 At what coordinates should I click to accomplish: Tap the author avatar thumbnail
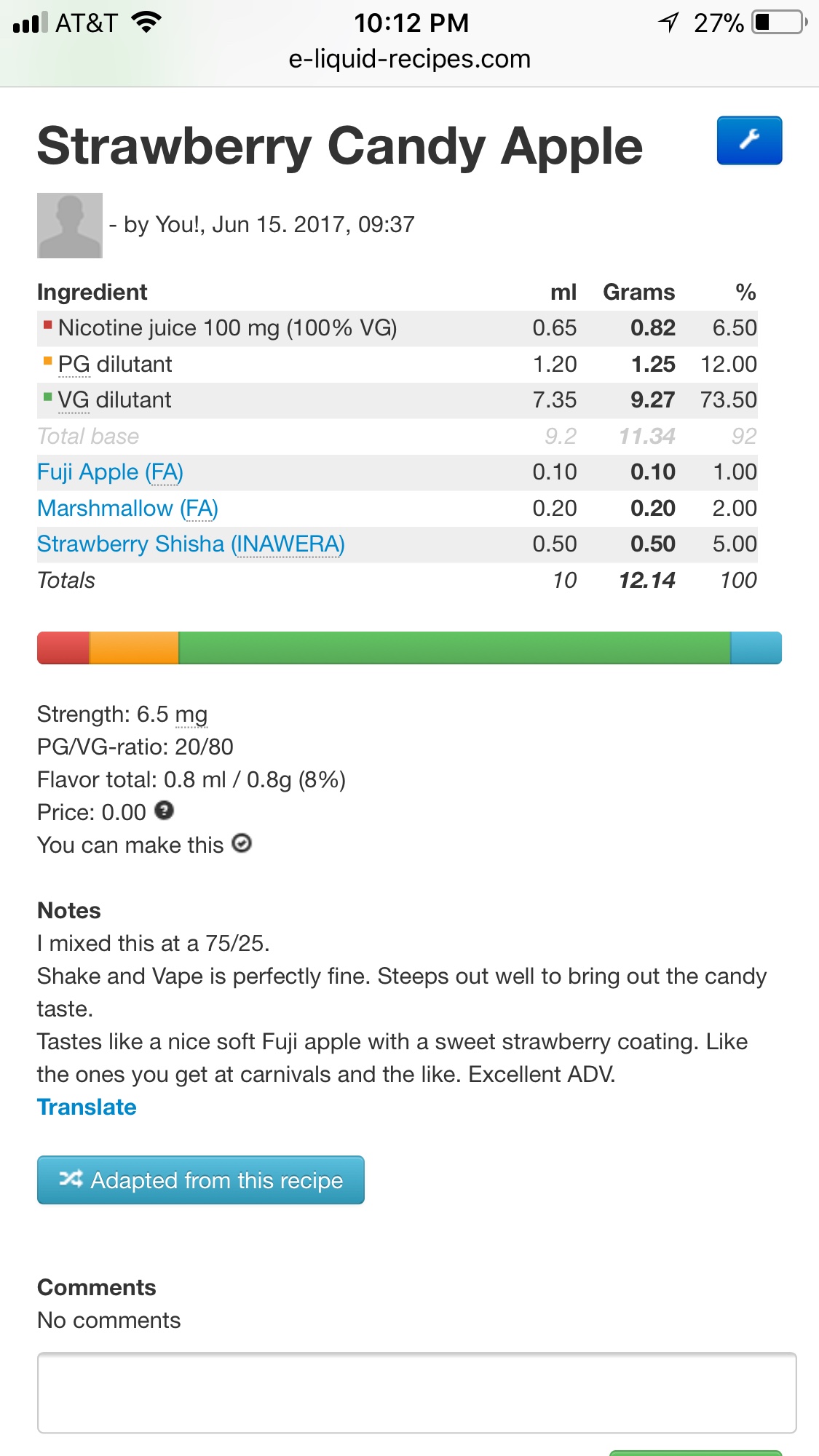coord(70,226)
